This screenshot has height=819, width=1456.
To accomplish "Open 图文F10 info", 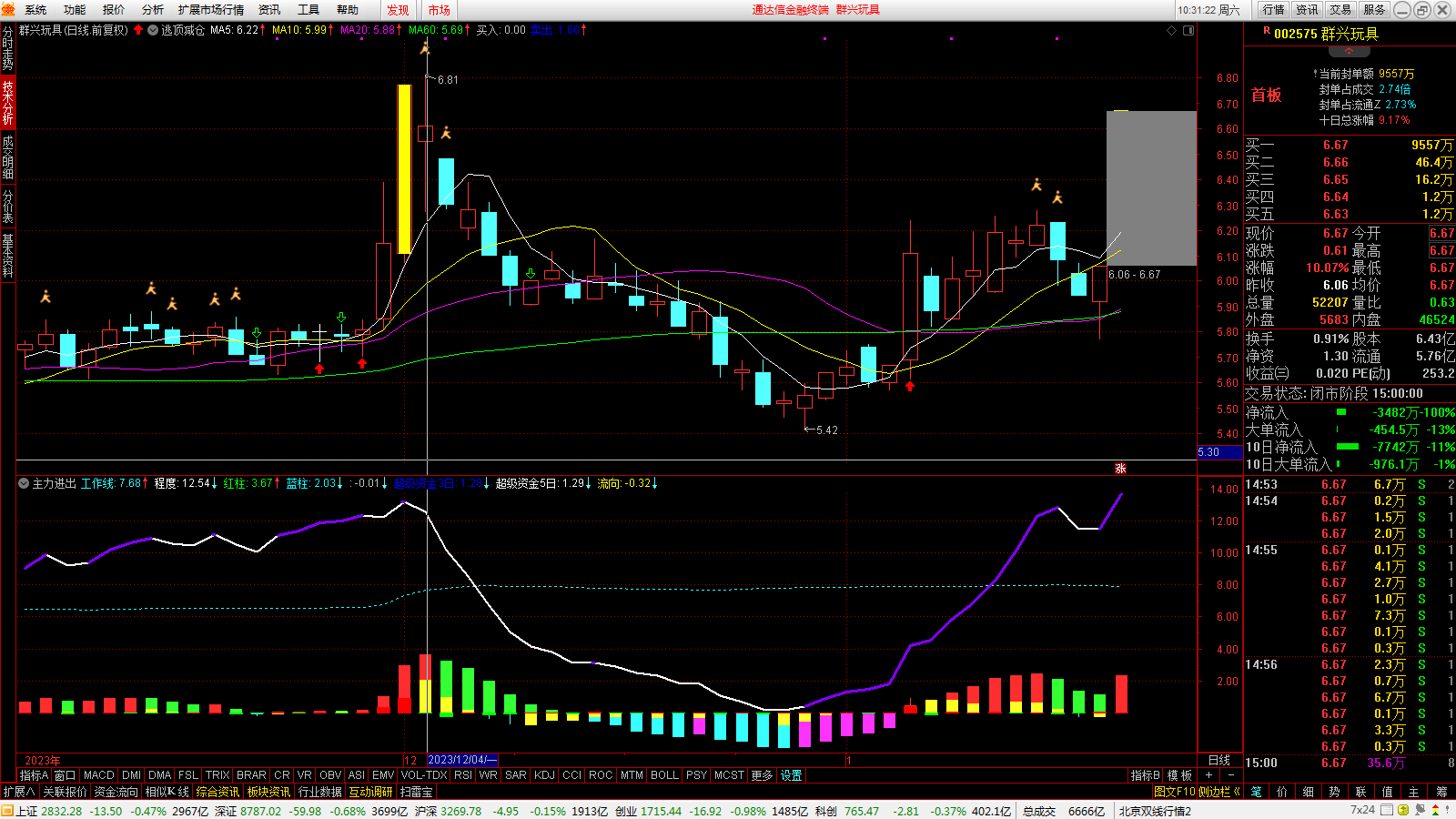I will (x=1175, y=792).
